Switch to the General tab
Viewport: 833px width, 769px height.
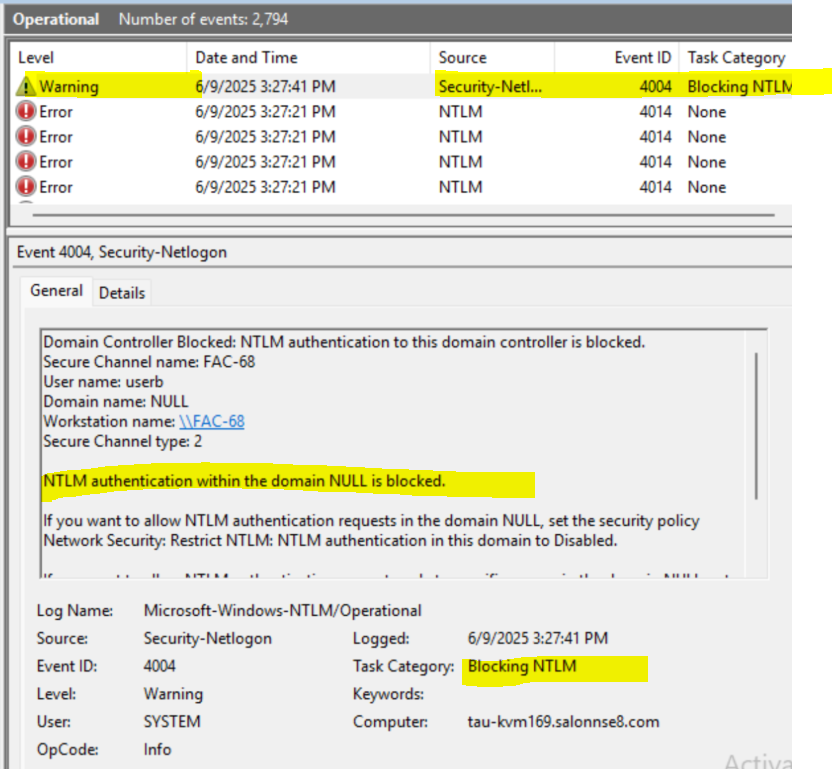pos(56,291)
